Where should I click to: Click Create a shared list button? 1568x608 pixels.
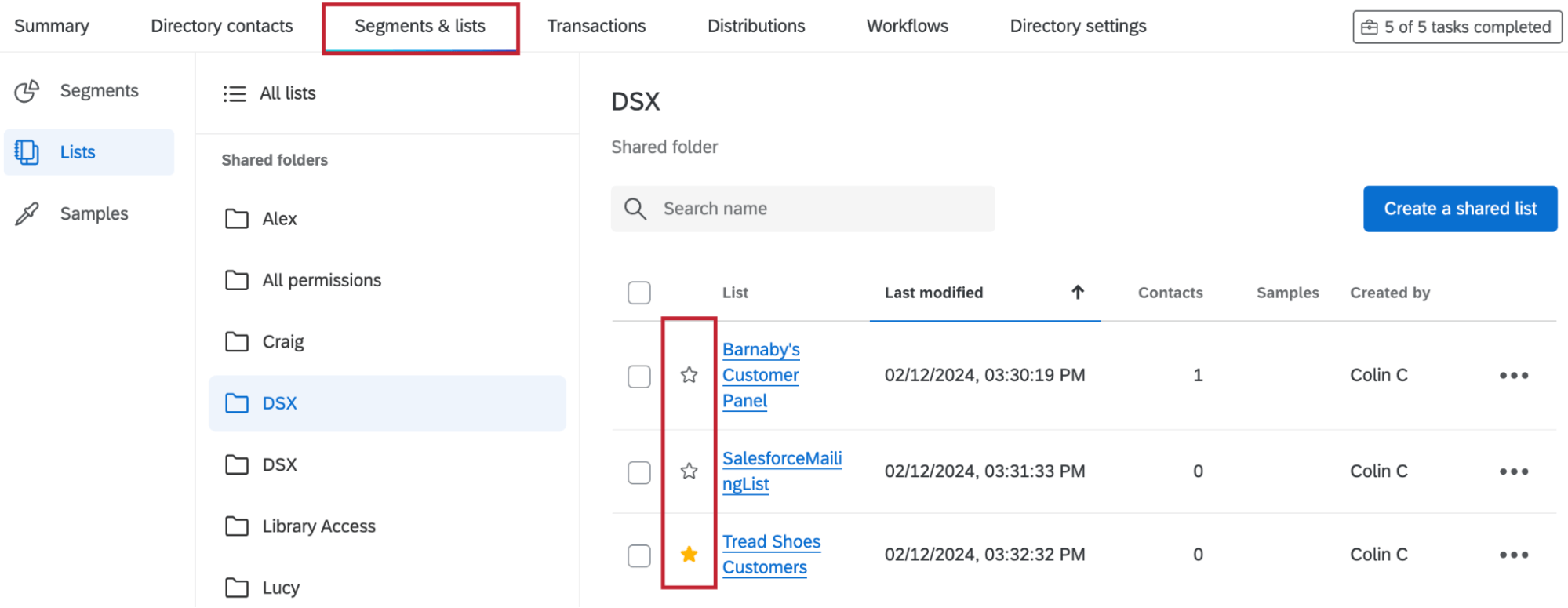(x=1459, y=209)
